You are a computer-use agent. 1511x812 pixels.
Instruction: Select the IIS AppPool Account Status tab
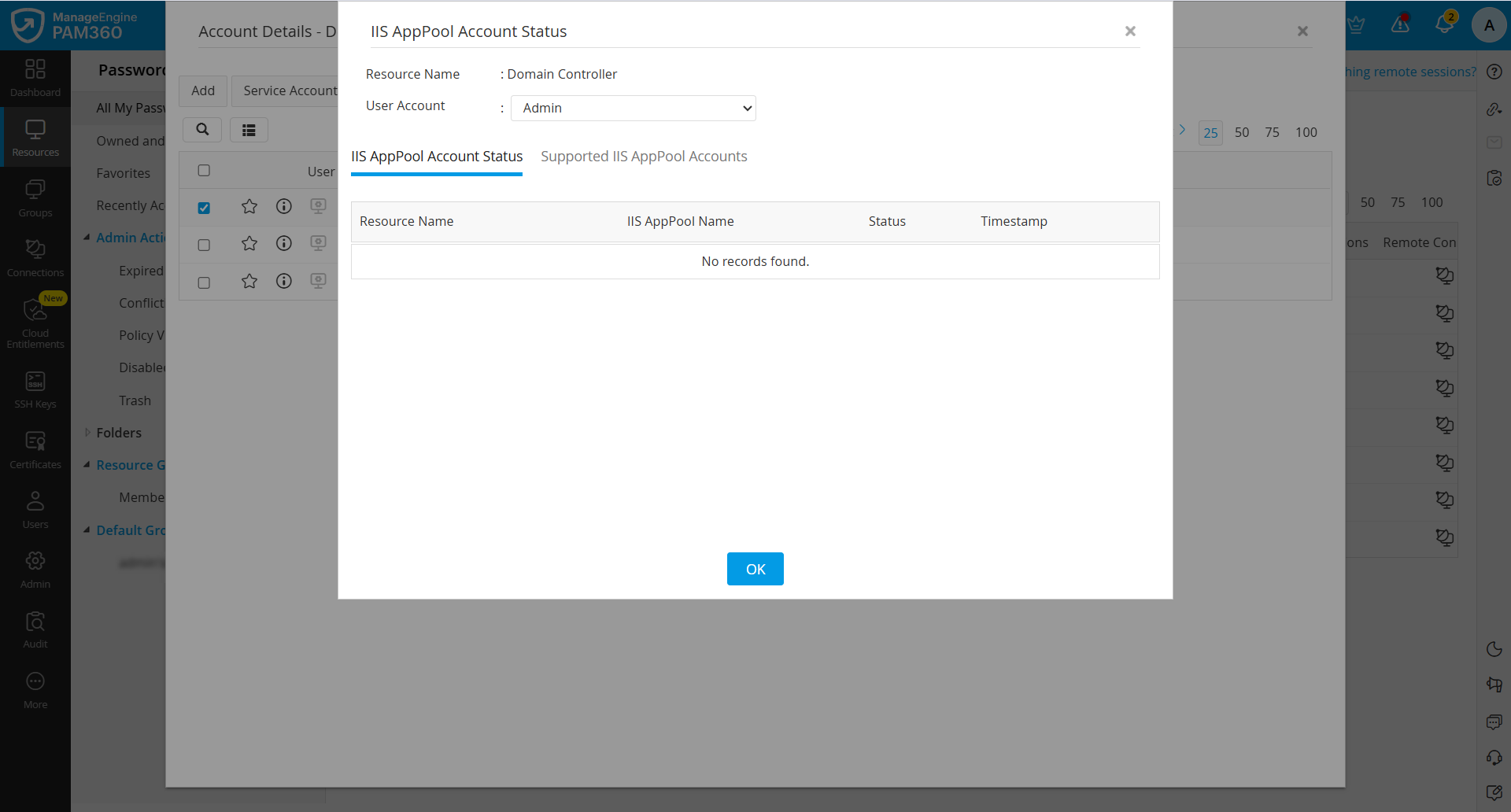[x=437, y=156]
